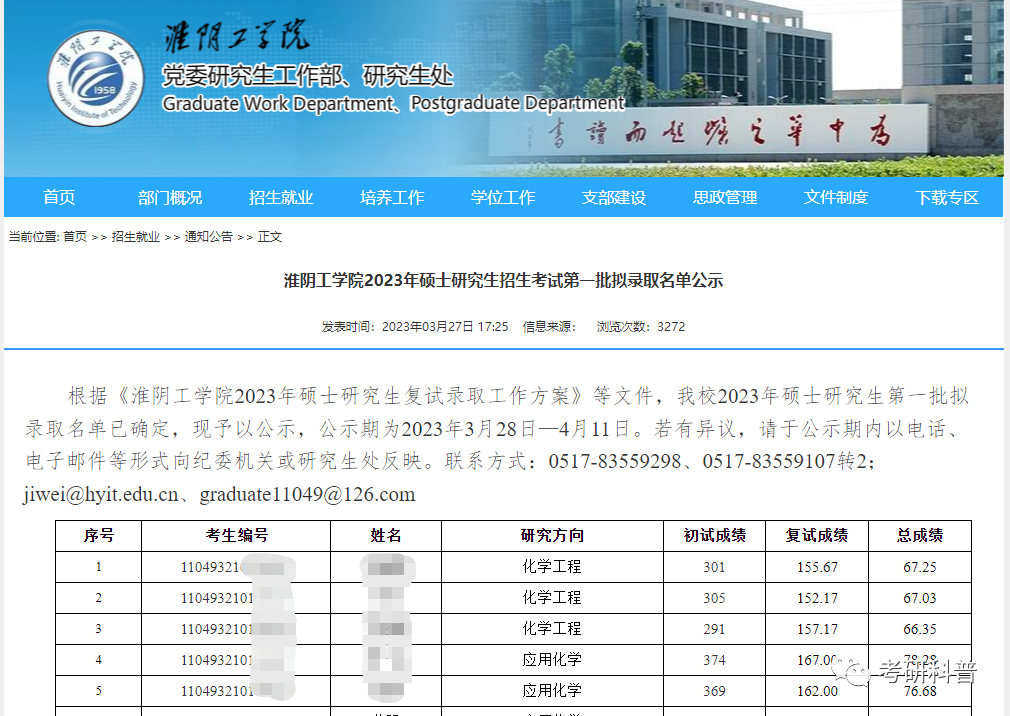Go to the 培养工作 menu item
The image size is (1010, 716).
point(392,197)
